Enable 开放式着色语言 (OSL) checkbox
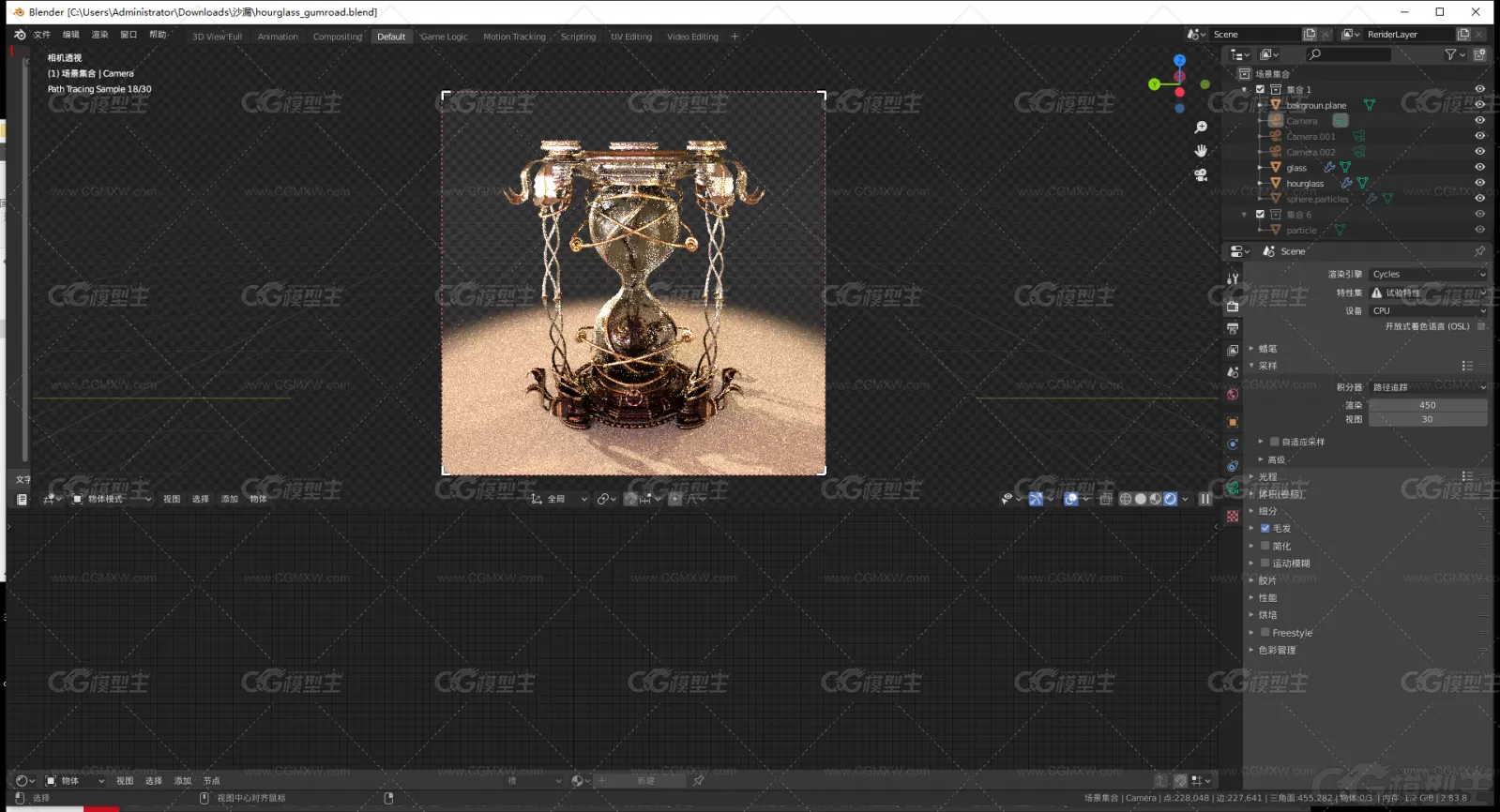The height and width of the screenshot is (812, 1500). [1481, 326]
